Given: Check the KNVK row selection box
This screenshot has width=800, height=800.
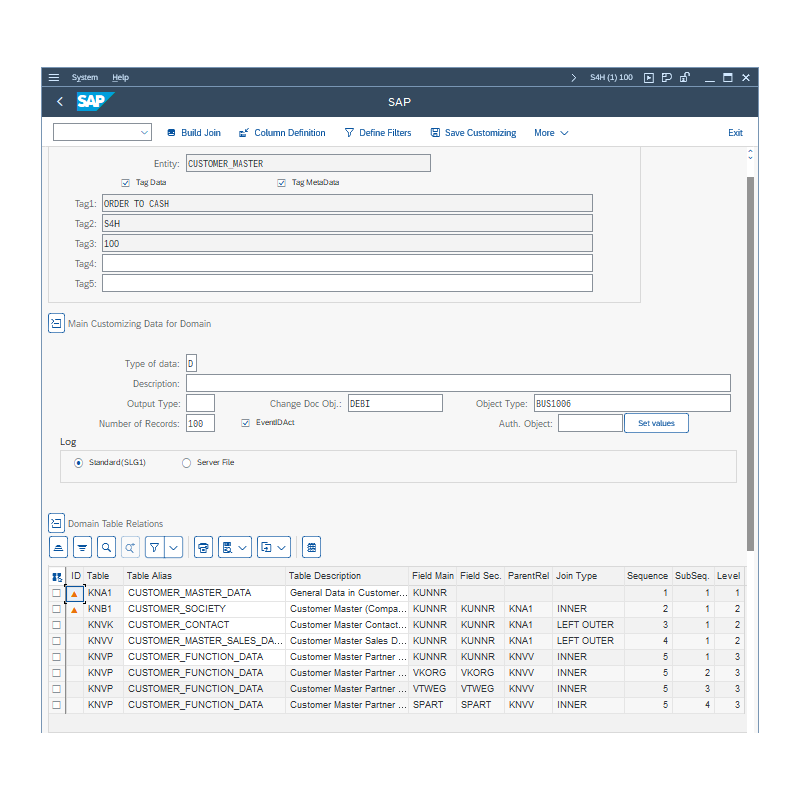Looking at the screenshot, I should click(x=57, y=624).
